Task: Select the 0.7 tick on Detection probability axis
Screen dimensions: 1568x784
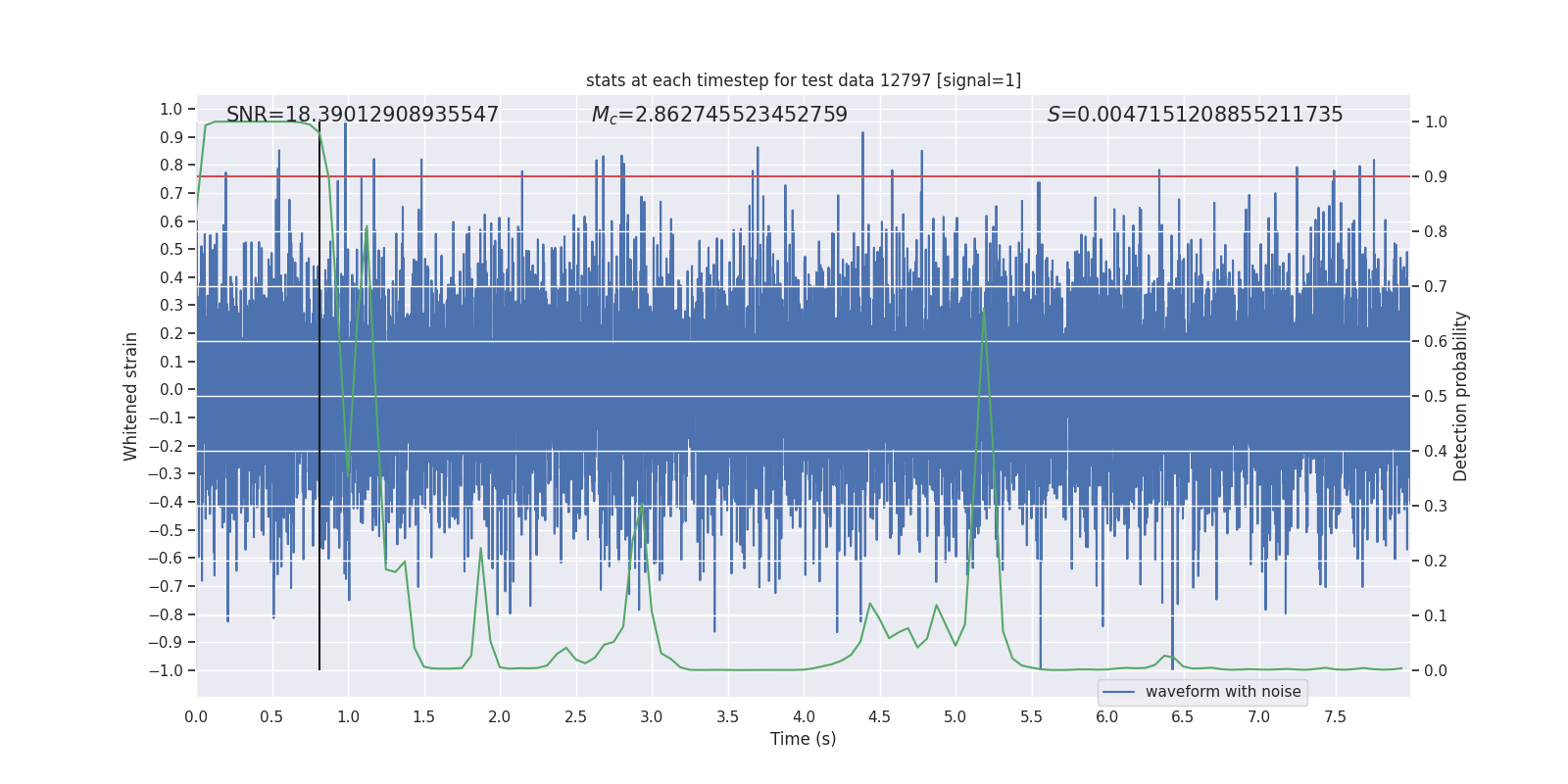Action: [x=1436, y=287]
